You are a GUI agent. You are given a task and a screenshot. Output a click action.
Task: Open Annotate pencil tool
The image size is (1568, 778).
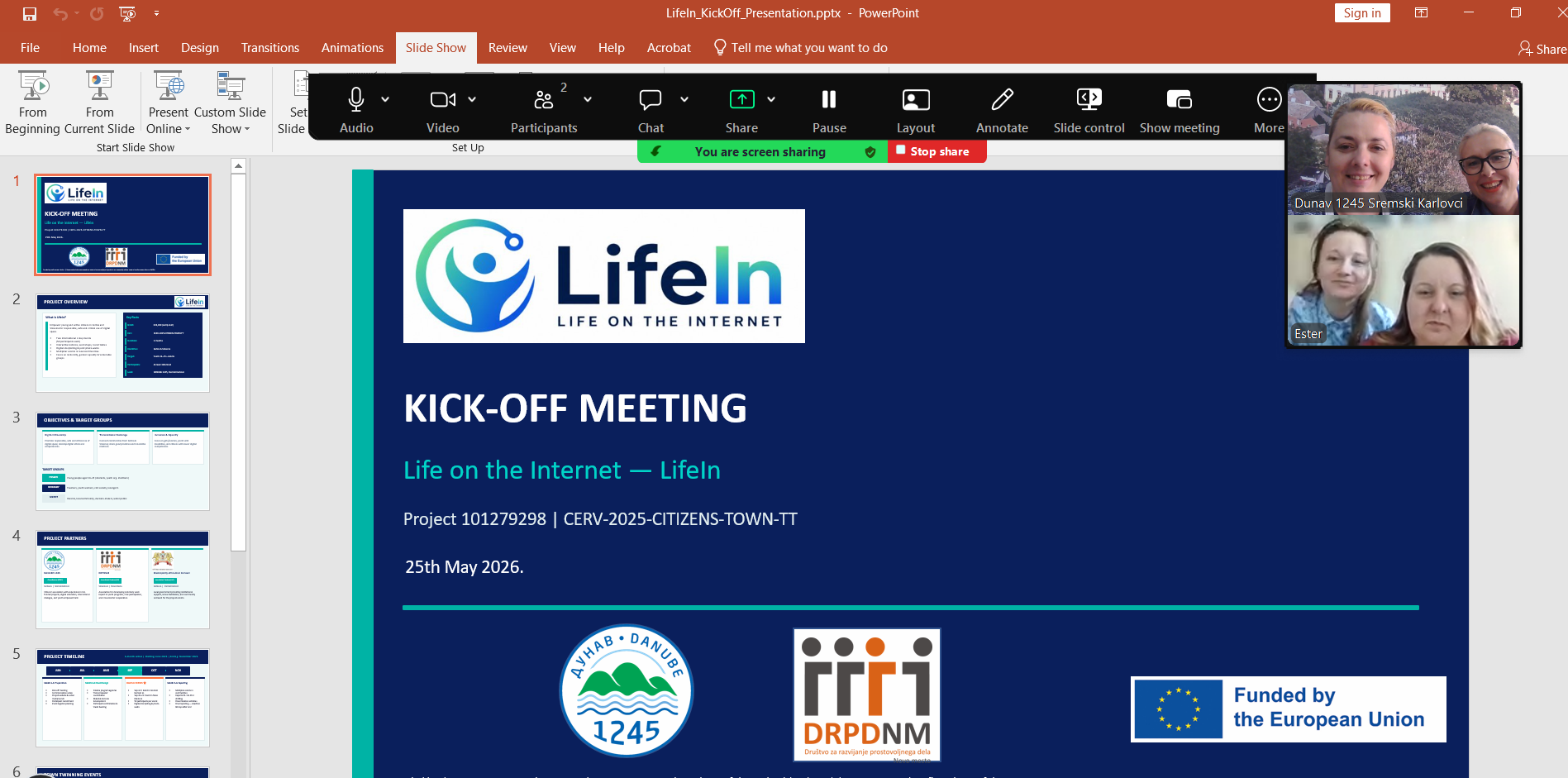click(x=1002, y=110)
